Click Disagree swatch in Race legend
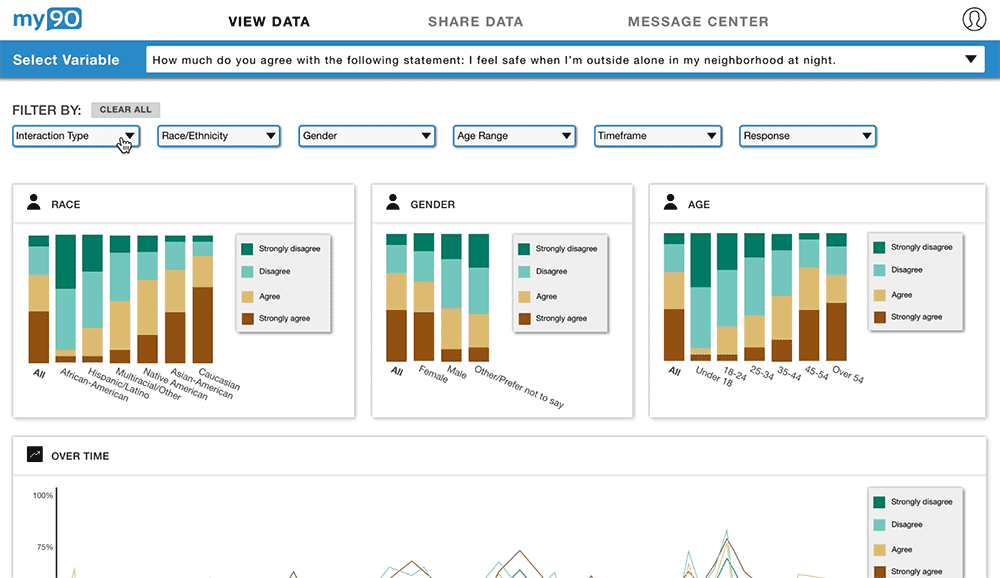Screen dimensions: 1000x578 coord(247,272)
